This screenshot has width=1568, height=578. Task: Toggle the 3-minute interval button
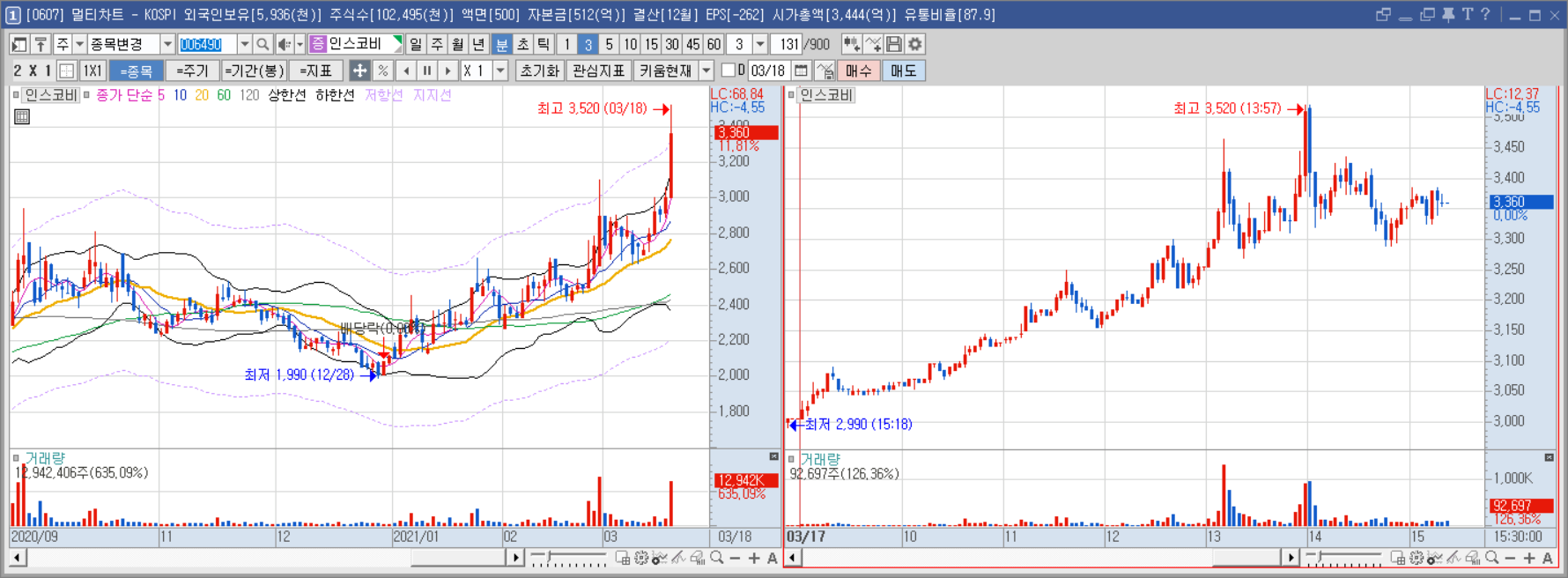point(588,44)
